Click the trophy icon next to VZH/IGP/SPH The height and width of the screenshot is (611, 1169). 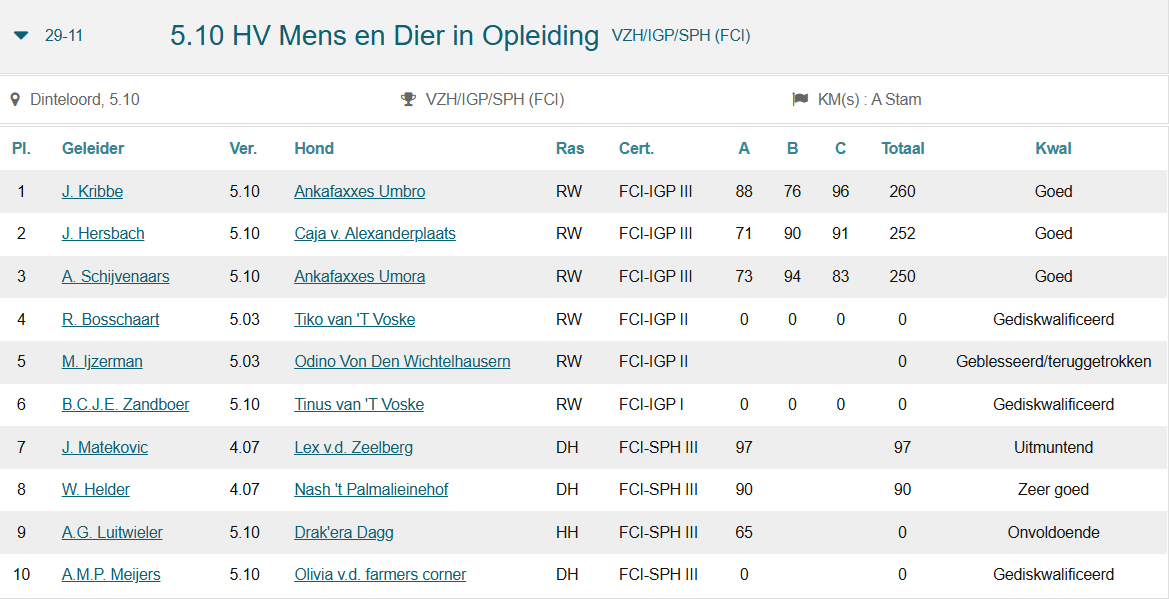coord(408,100)
